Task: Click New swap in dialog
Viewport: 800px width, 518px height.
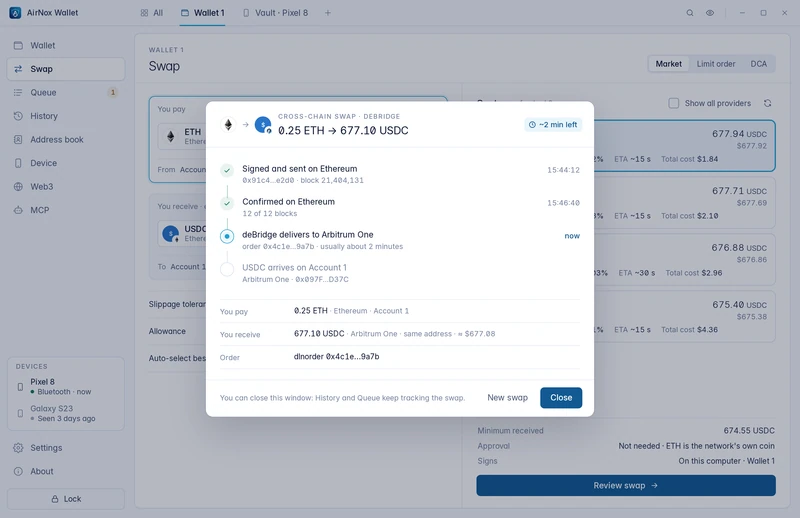Action: (507, 398)
